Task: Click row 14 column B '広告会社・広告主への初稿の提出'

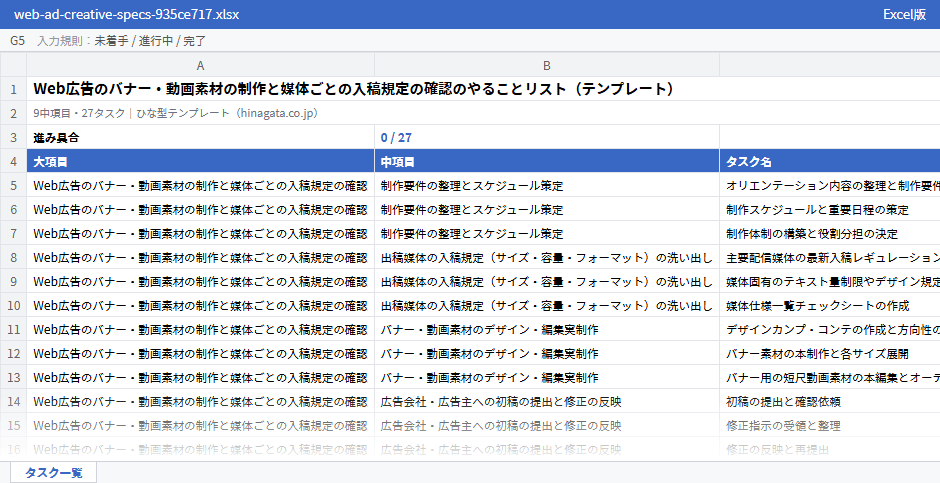Action: [547, 401]
